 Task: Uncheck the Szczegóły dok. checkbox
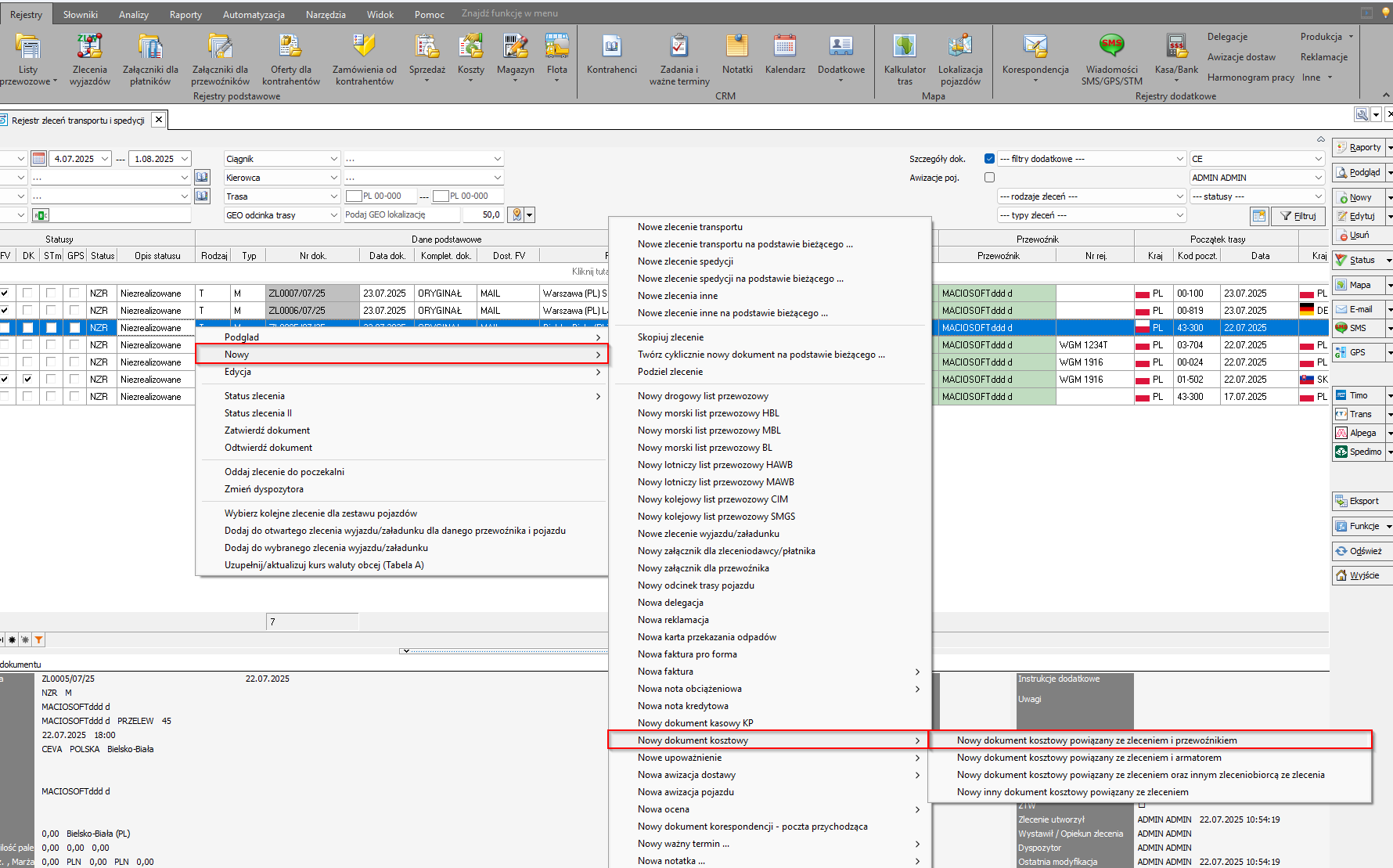pyautogui.click(x=989, y=159)
